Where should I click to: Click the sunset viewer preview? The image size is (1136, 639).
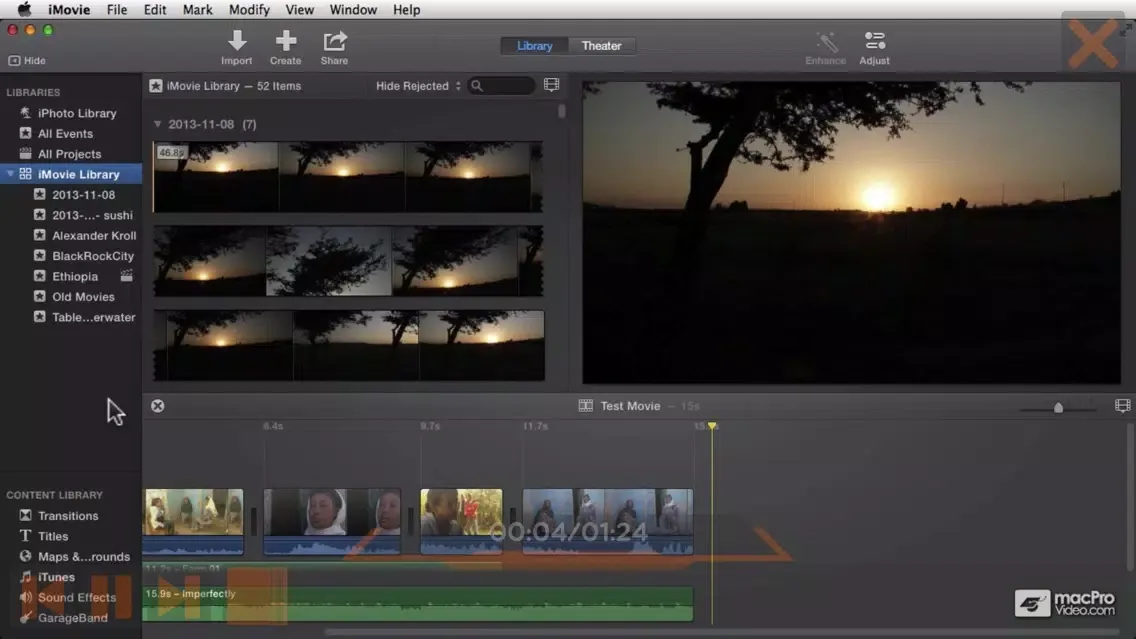pyautogui.click(x=851, y=232)
